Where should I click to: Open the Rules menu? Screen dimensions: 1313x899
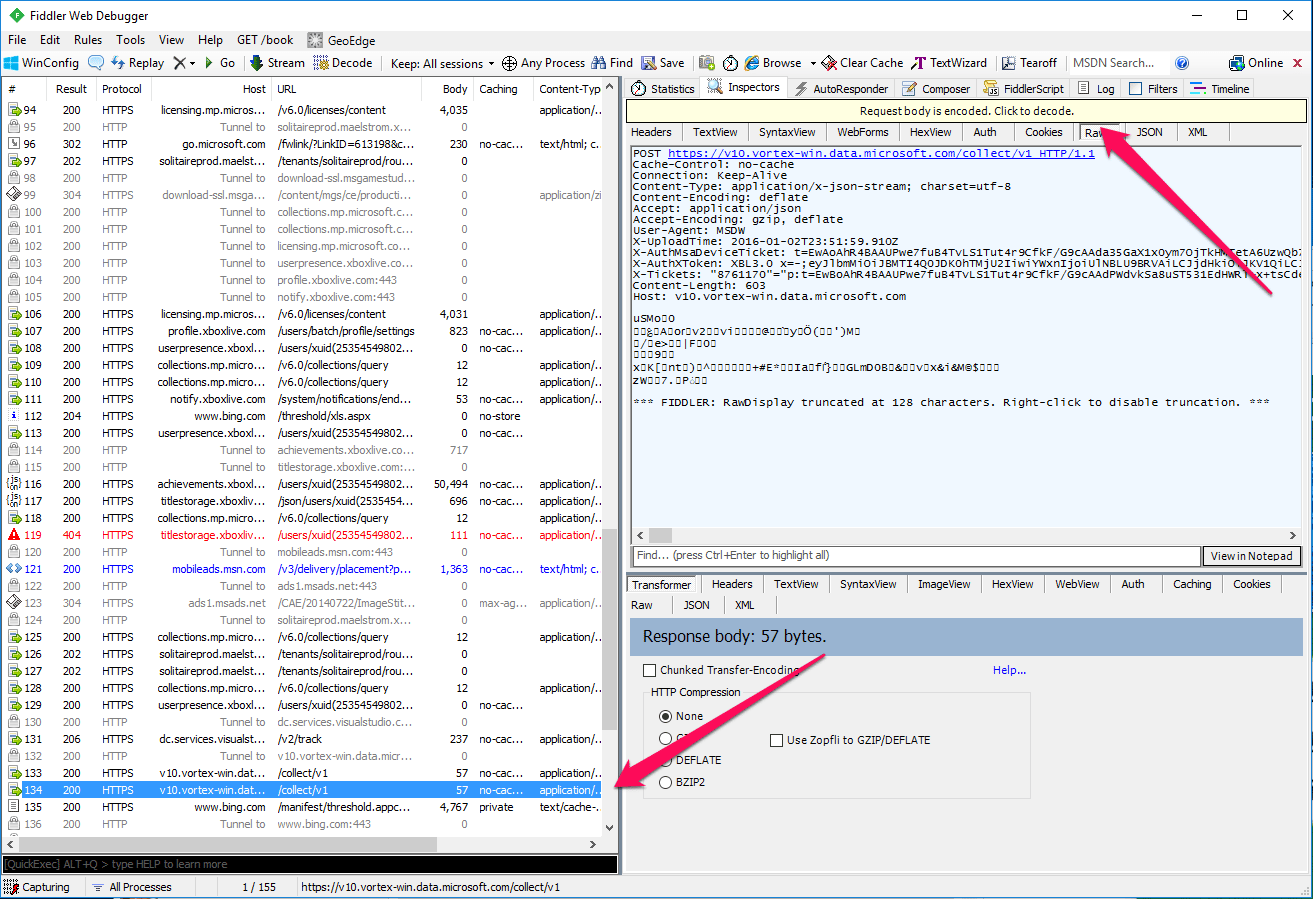point(88,40)
